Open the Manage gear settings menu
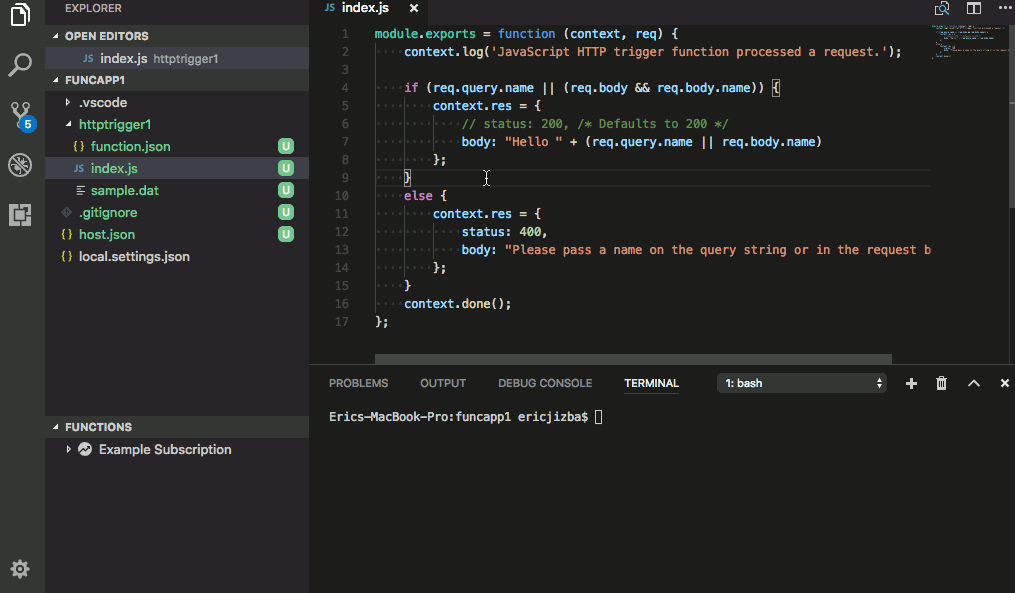1015x593 pixels. (20, 568)
